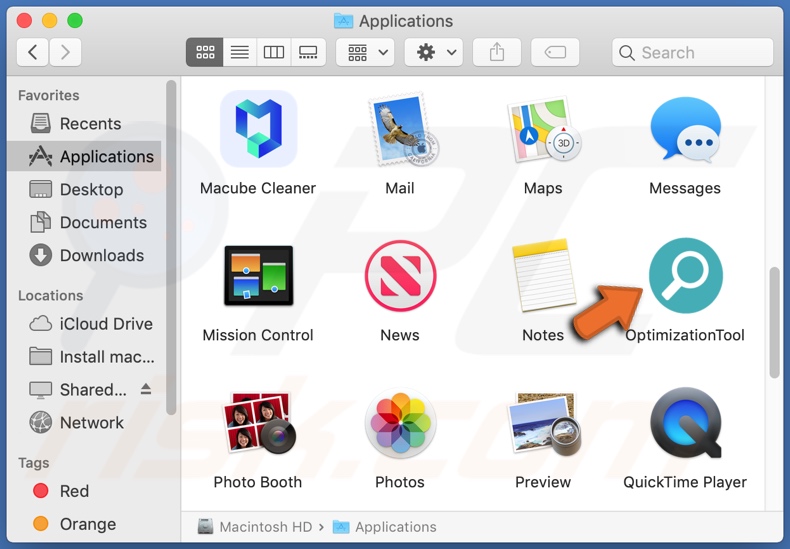Image resolution: width=790 pixels, height=549 pixels.
Task: Click the "Photo Booth" label text
Action: coord(258,483)
